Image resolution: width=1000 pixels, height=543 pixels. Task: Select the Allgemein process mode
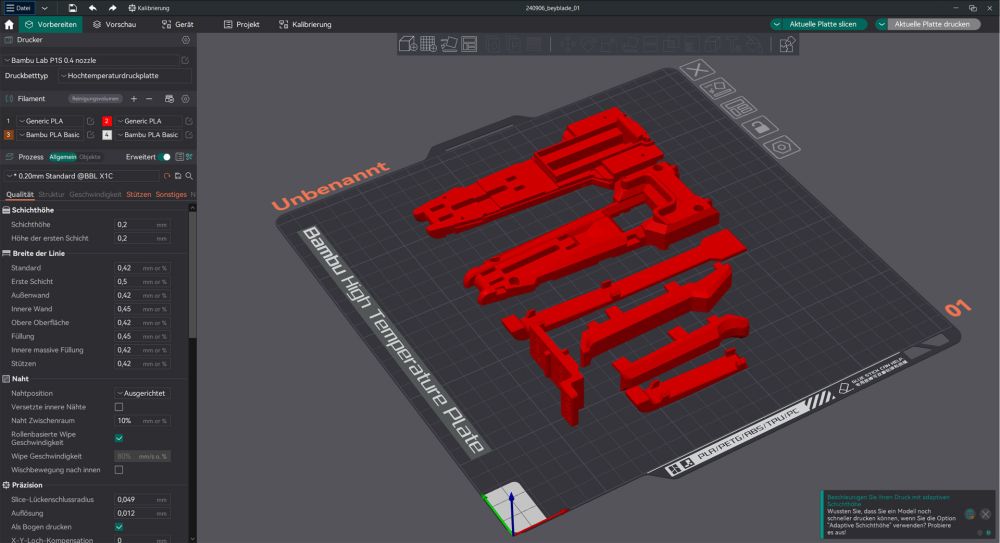(62, 157)
